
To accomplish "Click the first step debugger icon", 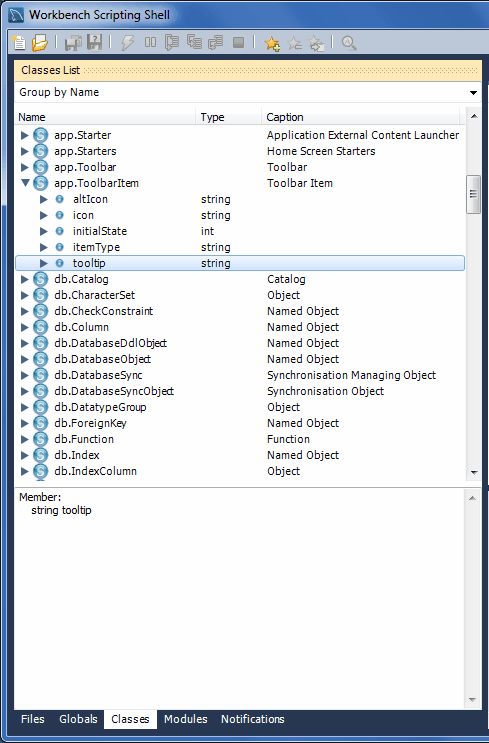I will coord(172,43).
